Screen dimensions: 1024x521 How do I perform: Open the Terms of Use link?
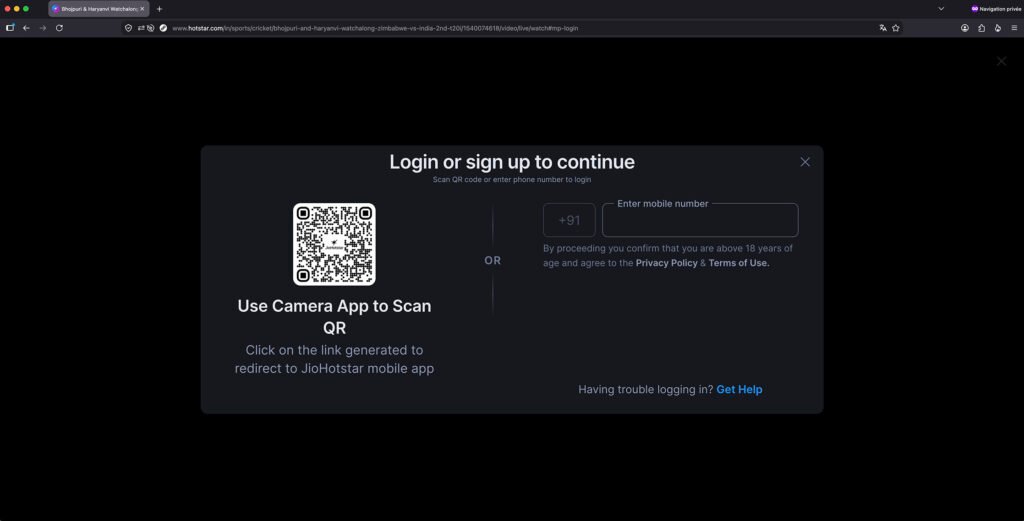(x=739, y=263)
